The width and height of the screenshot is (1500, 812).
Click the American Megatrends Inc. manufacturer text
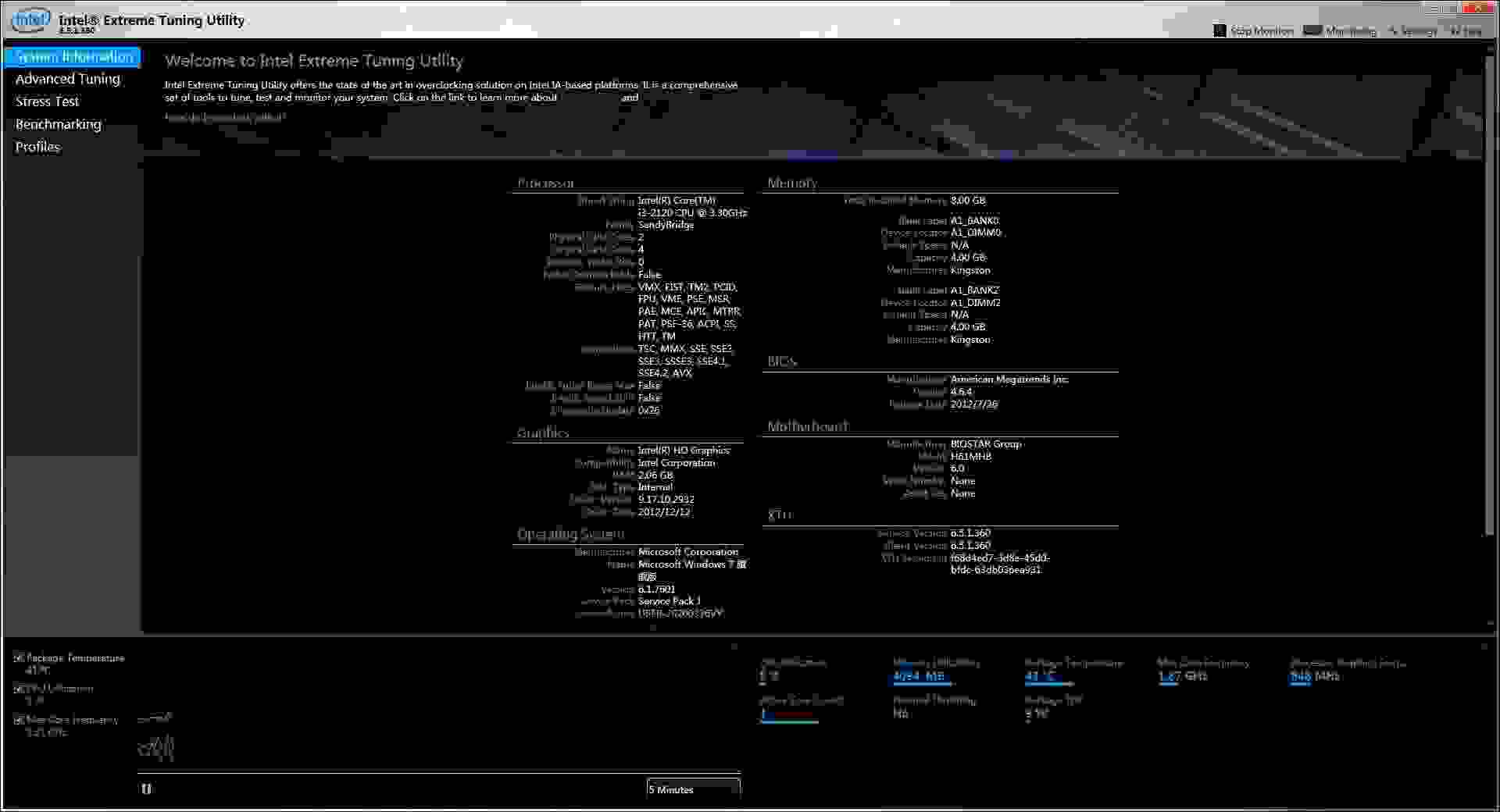point(1009,379)
